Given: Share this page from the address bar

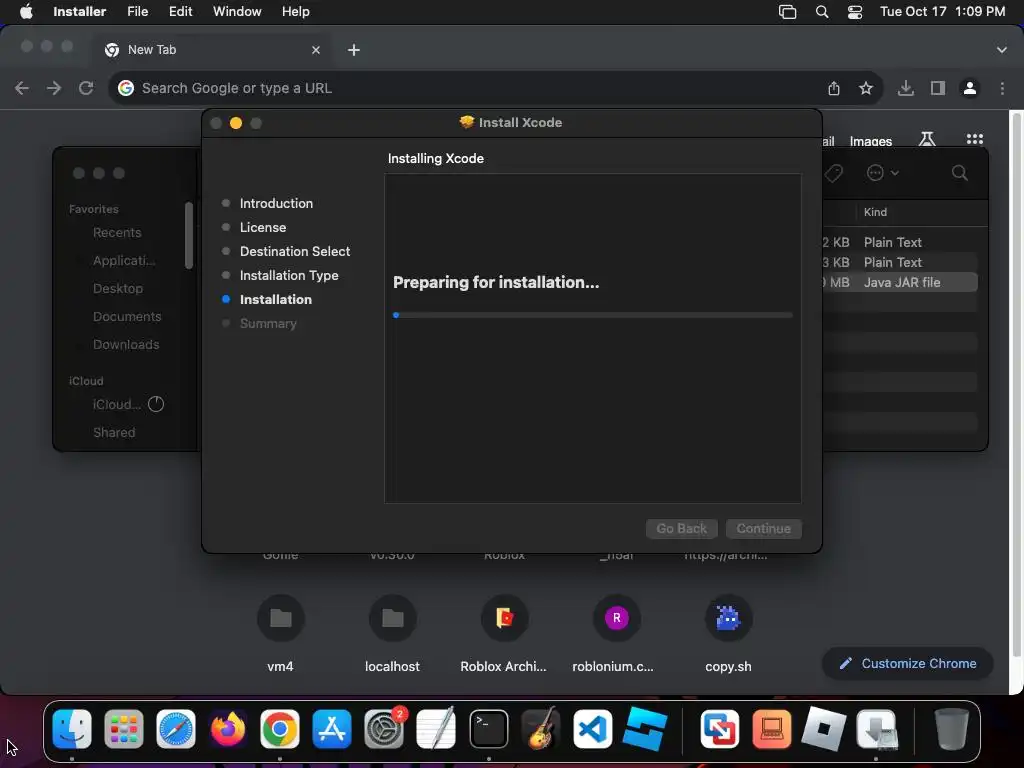Looking at the screenshot, I should pyautogui.click(x=834, y=88).
